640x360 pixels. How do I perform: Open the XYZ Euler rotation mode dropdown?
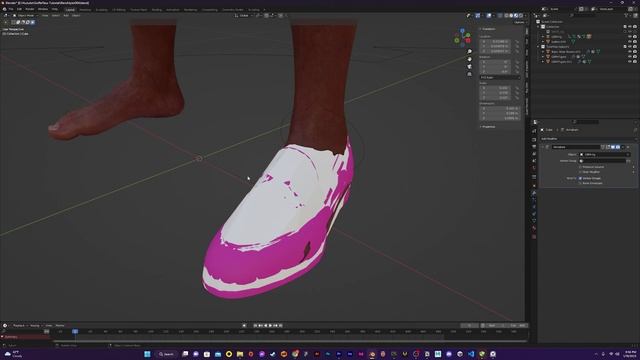coord(500,77)
